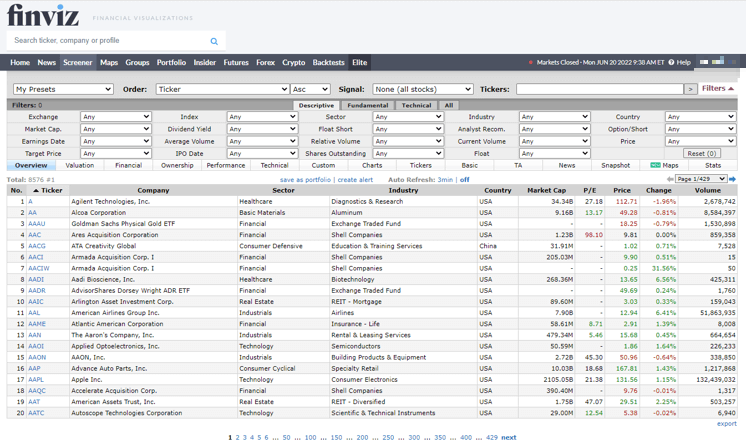
Task: Open the Exchange filter dropdown
Action: [116, 117]
